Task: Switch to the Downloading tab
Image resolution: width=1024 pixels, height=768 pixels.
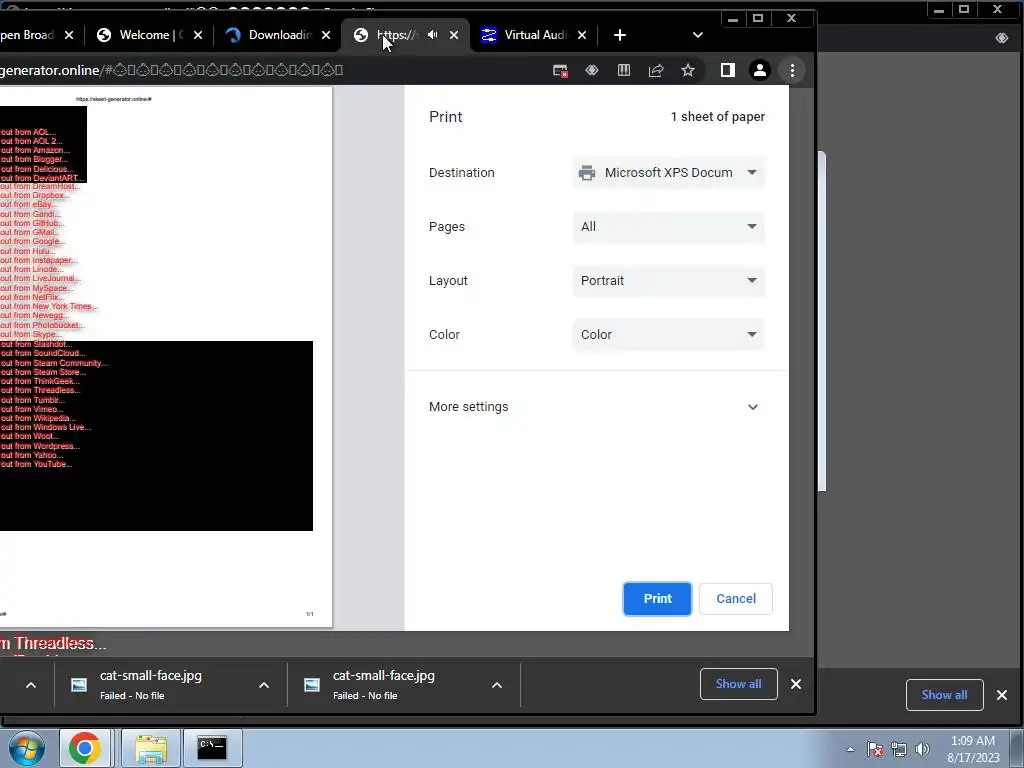Action: [277, 35]
